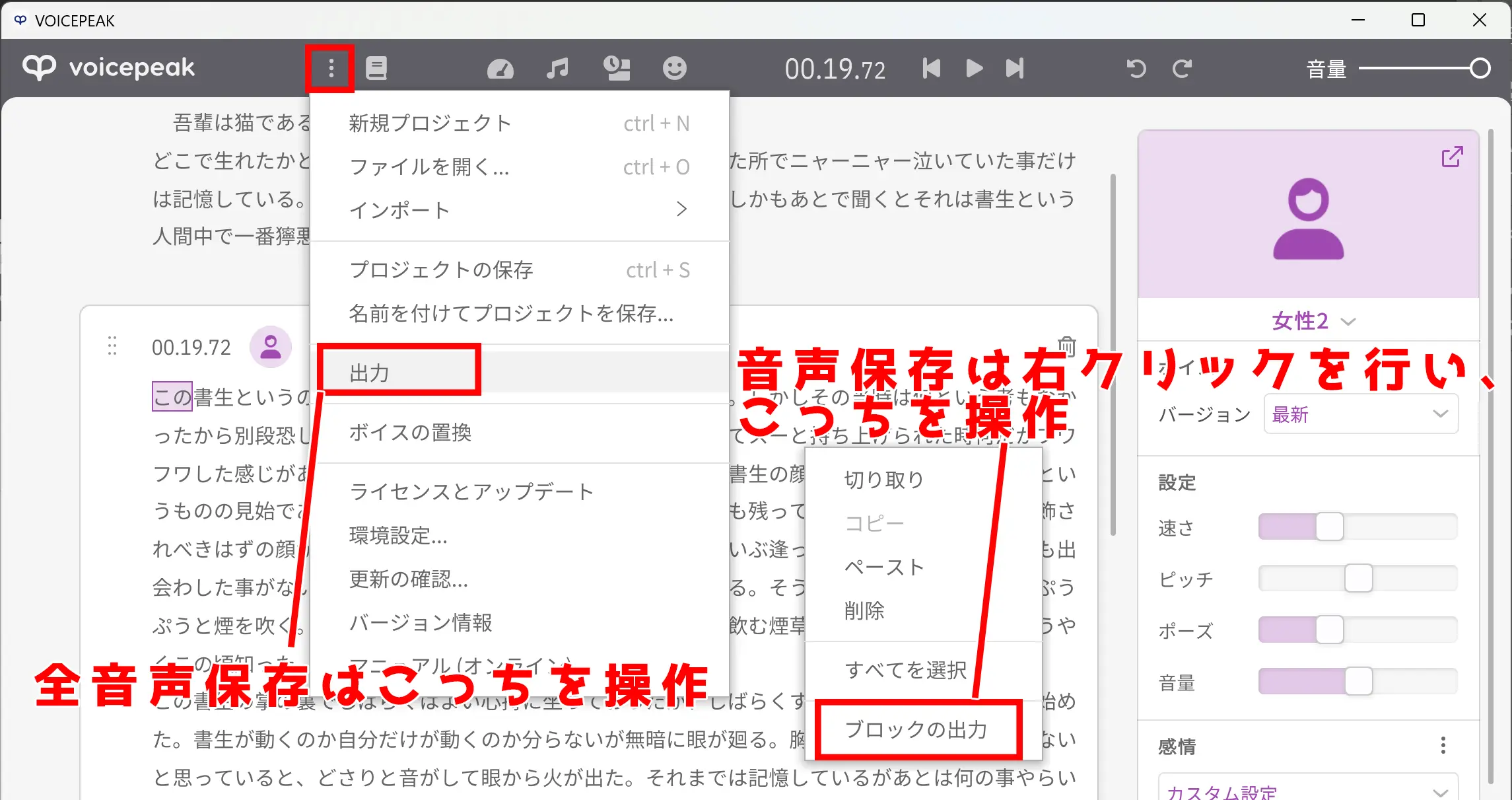Select プロジェクトの保存 menu item
Image resolution: width=1512 pixels, height=800 pixels.
tap(520, 270)
